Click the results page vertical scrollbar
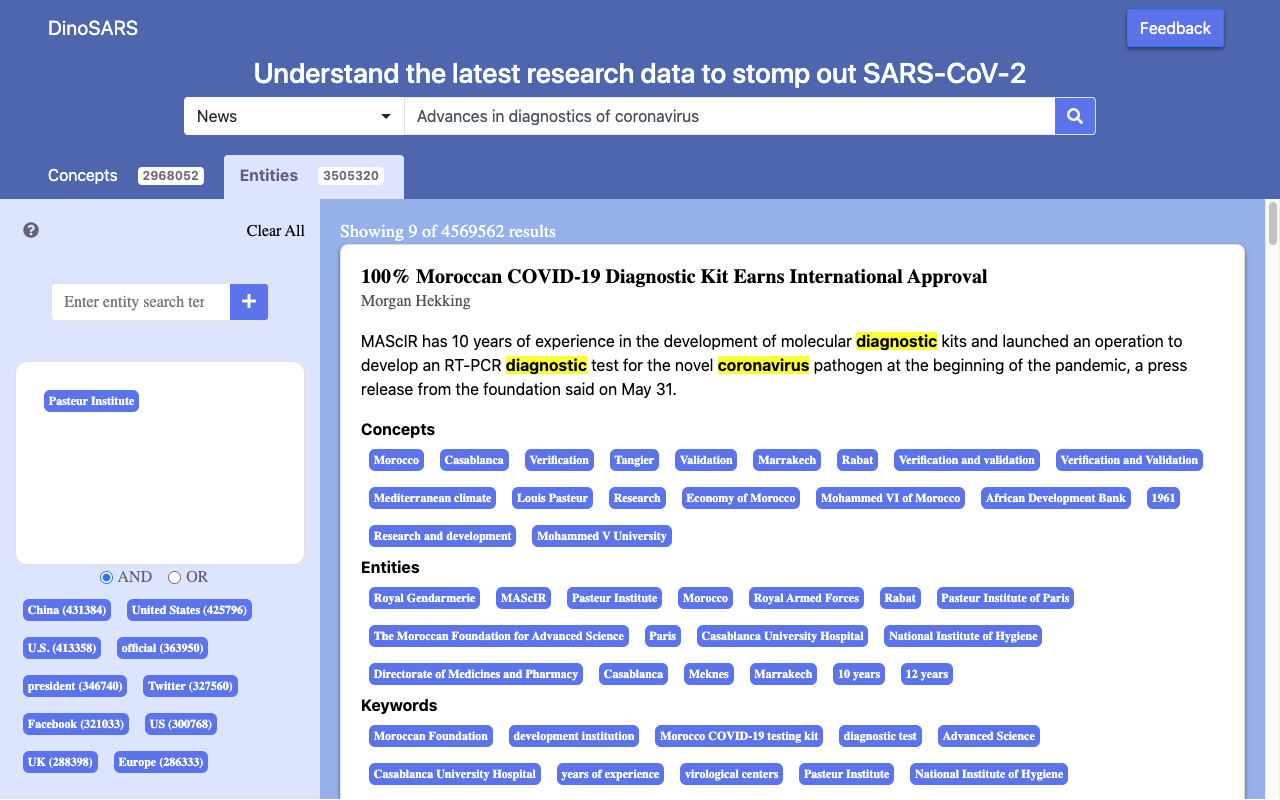 [1272, 223]
